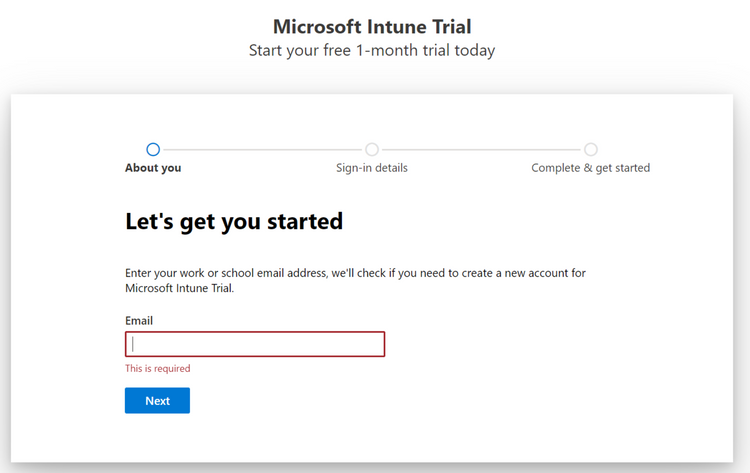This screenshot has height=473, width=750.
Task: Go to Complete & get started label
Action: (591, 168)
